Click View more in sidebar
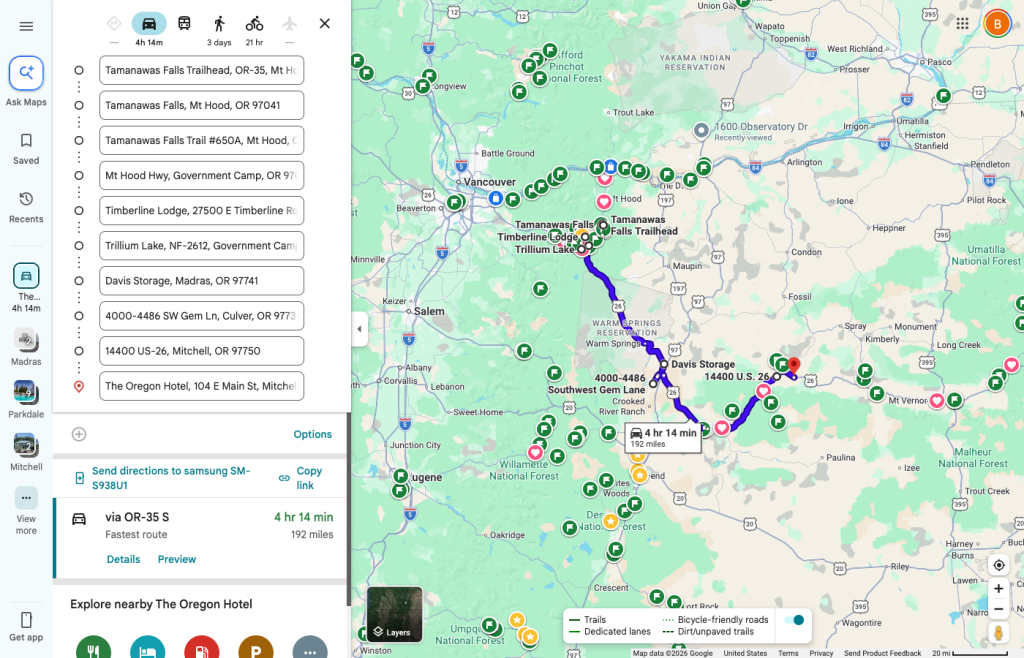Image resolution: width=1024 pixels, height=658 pixels. [26, 510]
